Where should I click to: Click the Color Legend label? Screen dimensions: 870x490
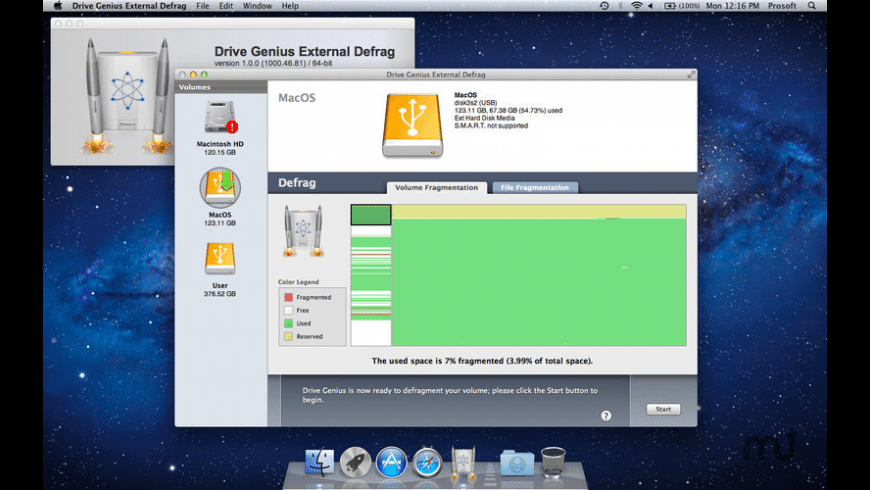pos(299,282)
